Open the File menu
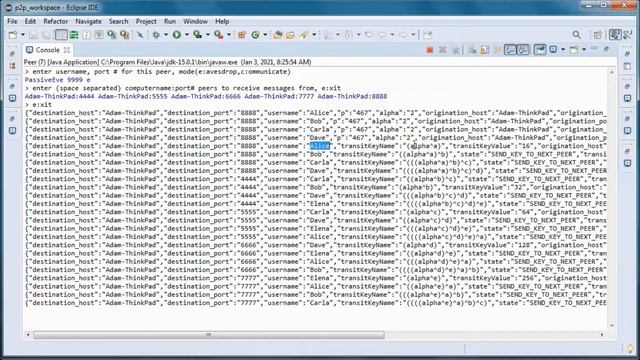The image size is (640, 360). pyautogui.click(x=12, y=21)
